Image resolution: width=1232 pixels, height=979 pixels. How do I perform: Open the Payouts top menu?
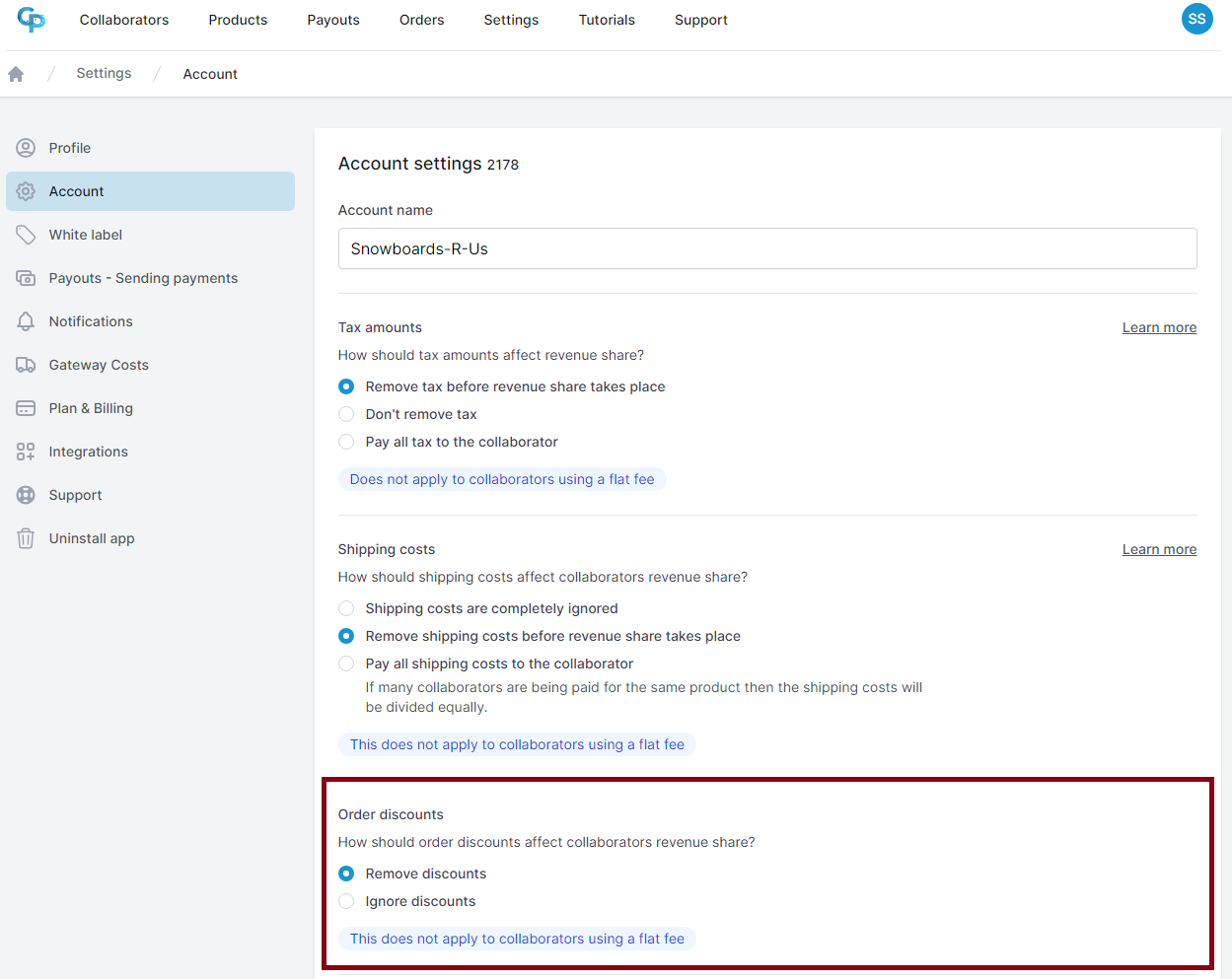pos(333,20)
